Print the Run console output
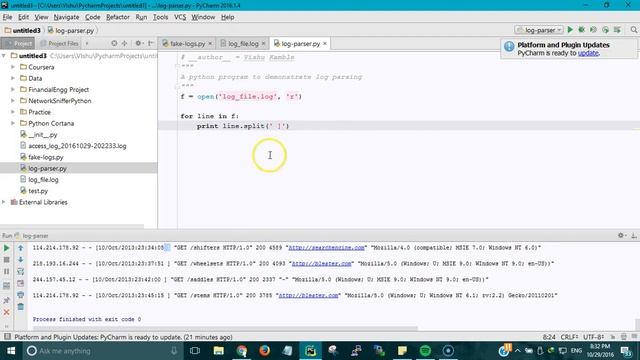640x360 pixels. click(x=20, y=295)
